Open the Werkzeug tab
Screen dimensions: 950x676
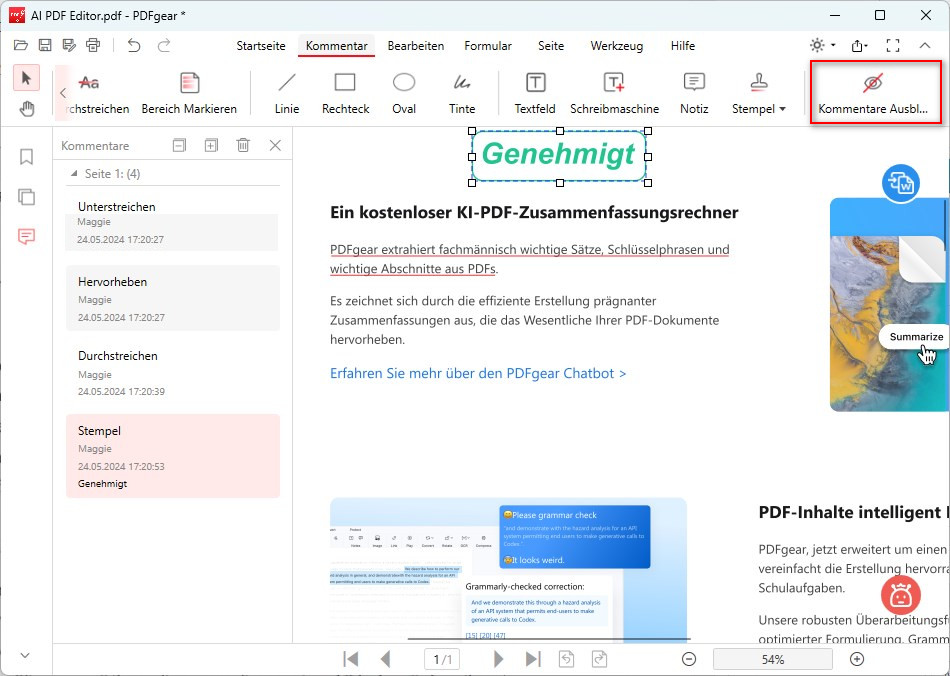coord(616,46)
